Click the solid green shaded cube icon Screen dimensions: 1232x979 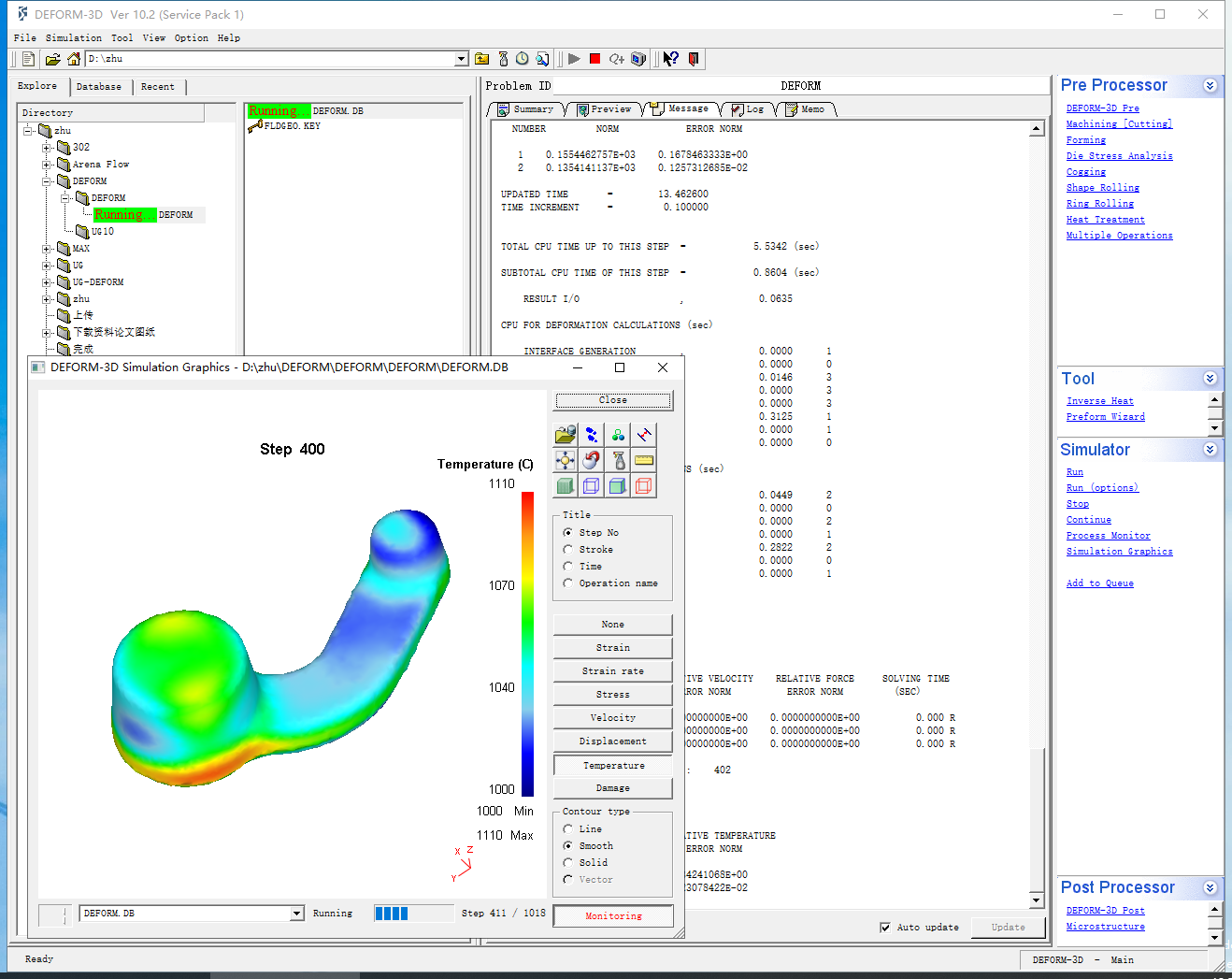pyautogui.click(x=565, y=485)
